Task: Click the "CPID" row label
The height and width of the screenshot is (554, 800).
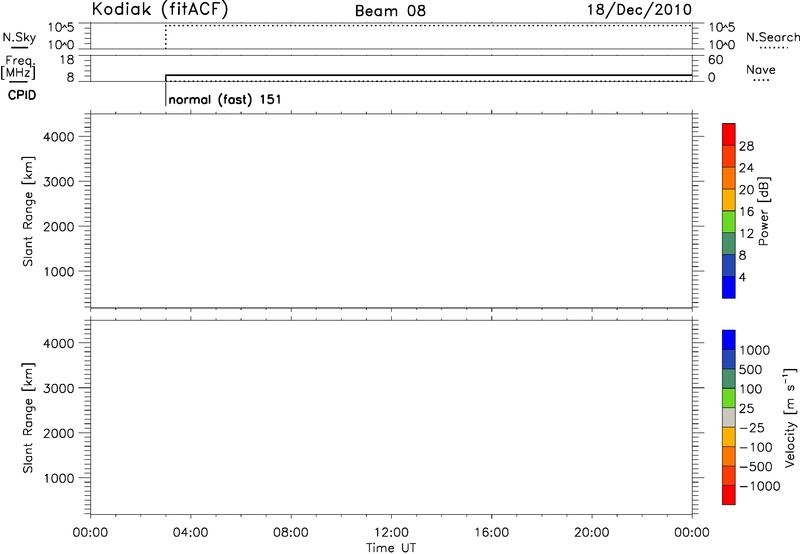Action: [22, 95]
